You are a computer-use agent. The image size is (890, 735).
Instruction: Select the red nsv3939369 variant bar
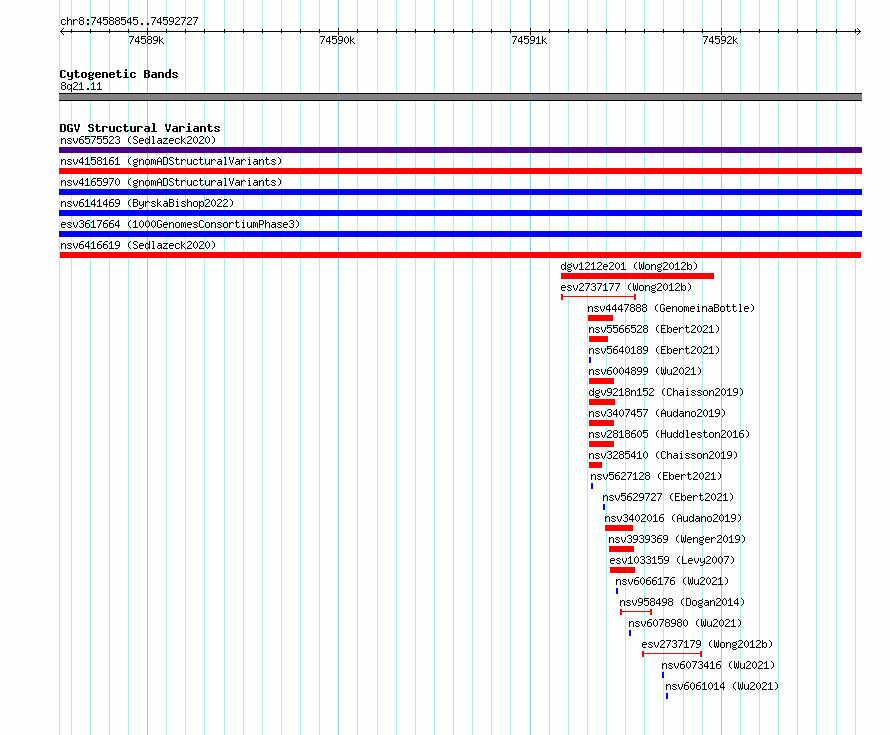pos(622,549)
